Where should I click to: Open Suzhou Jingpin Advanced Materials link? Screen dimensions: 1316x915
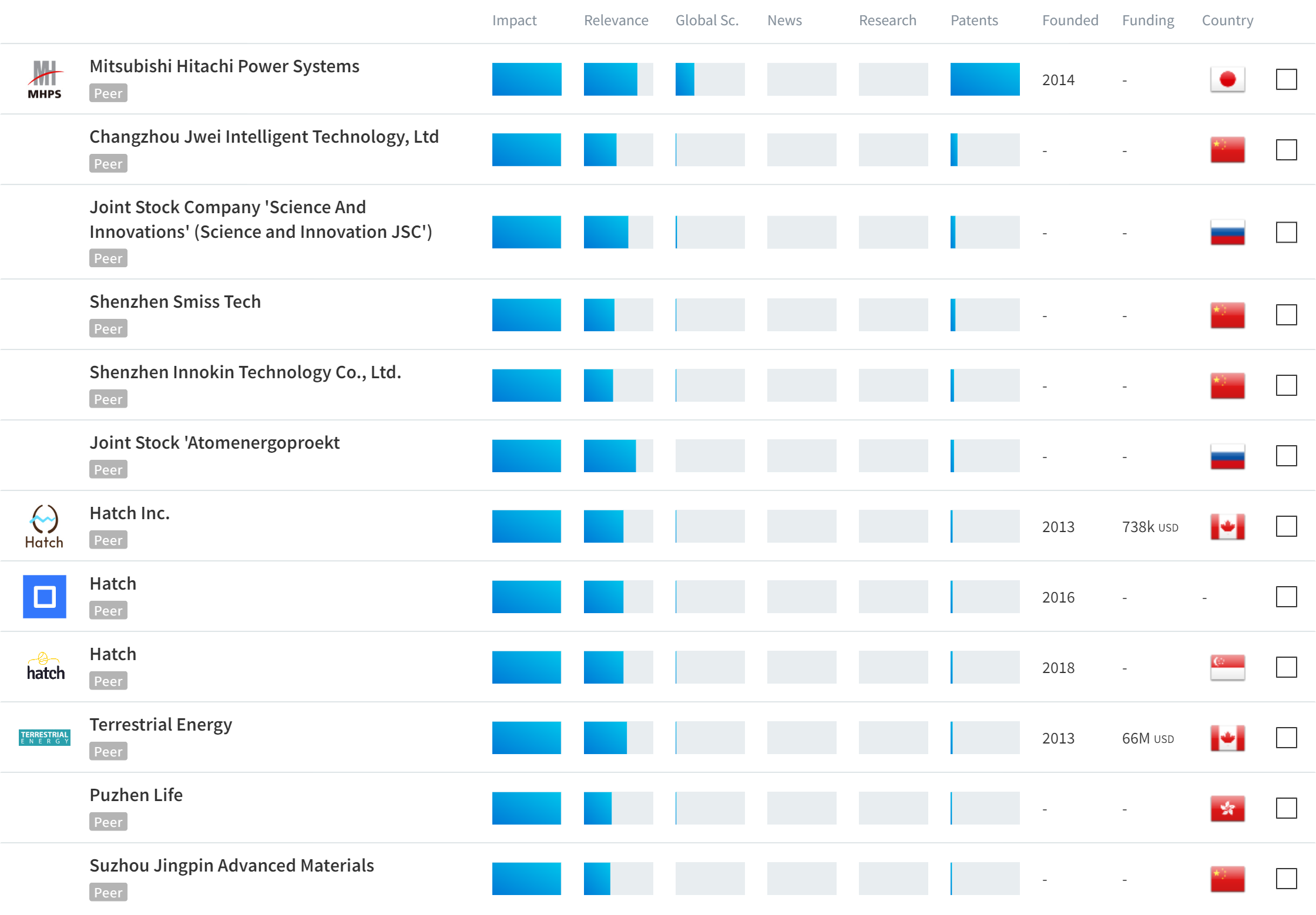[231, 866]
